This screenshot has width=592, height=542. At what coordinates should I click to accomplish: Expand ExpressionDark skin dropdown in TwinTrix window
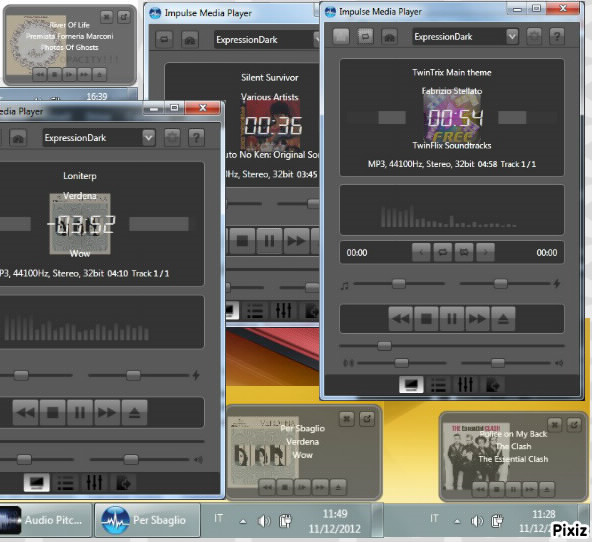coord(512,37)
